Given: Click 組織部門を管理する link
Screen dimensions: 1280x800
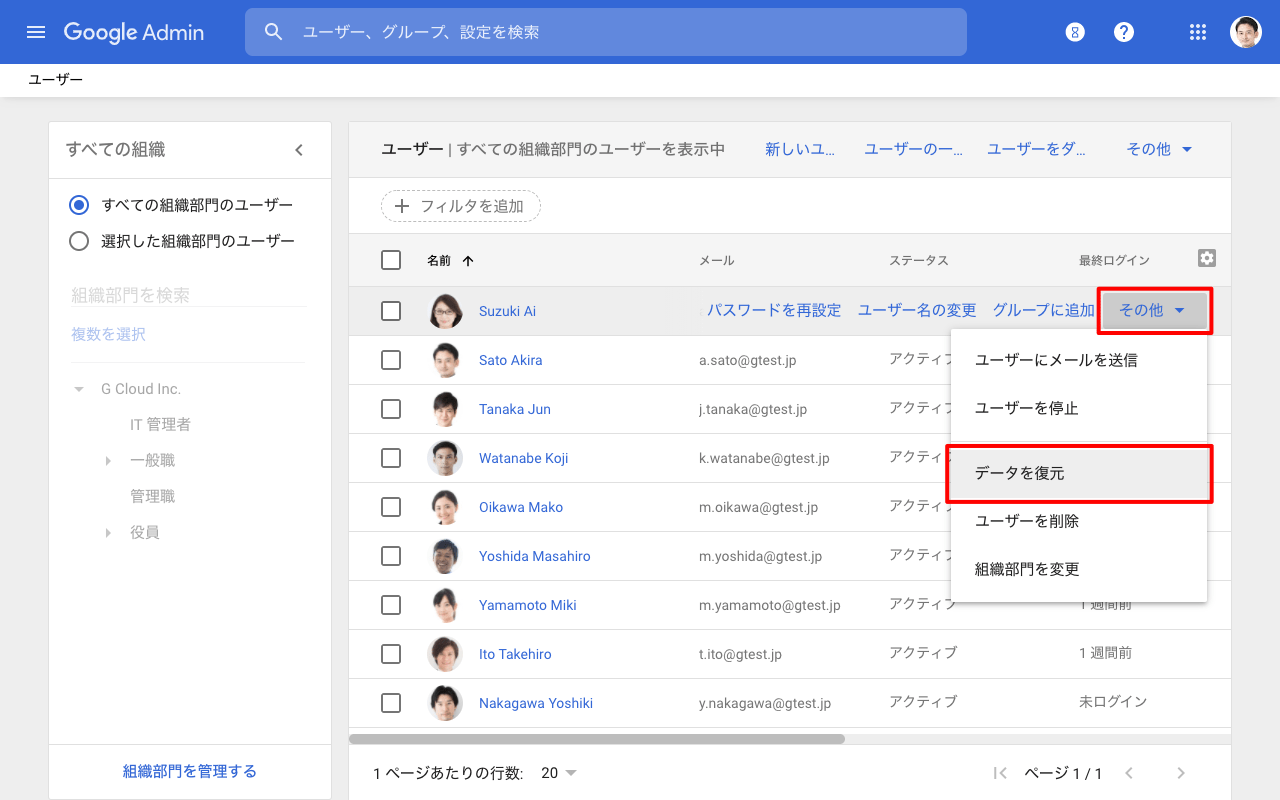Looking at the screenshot, I should point(190,771).
